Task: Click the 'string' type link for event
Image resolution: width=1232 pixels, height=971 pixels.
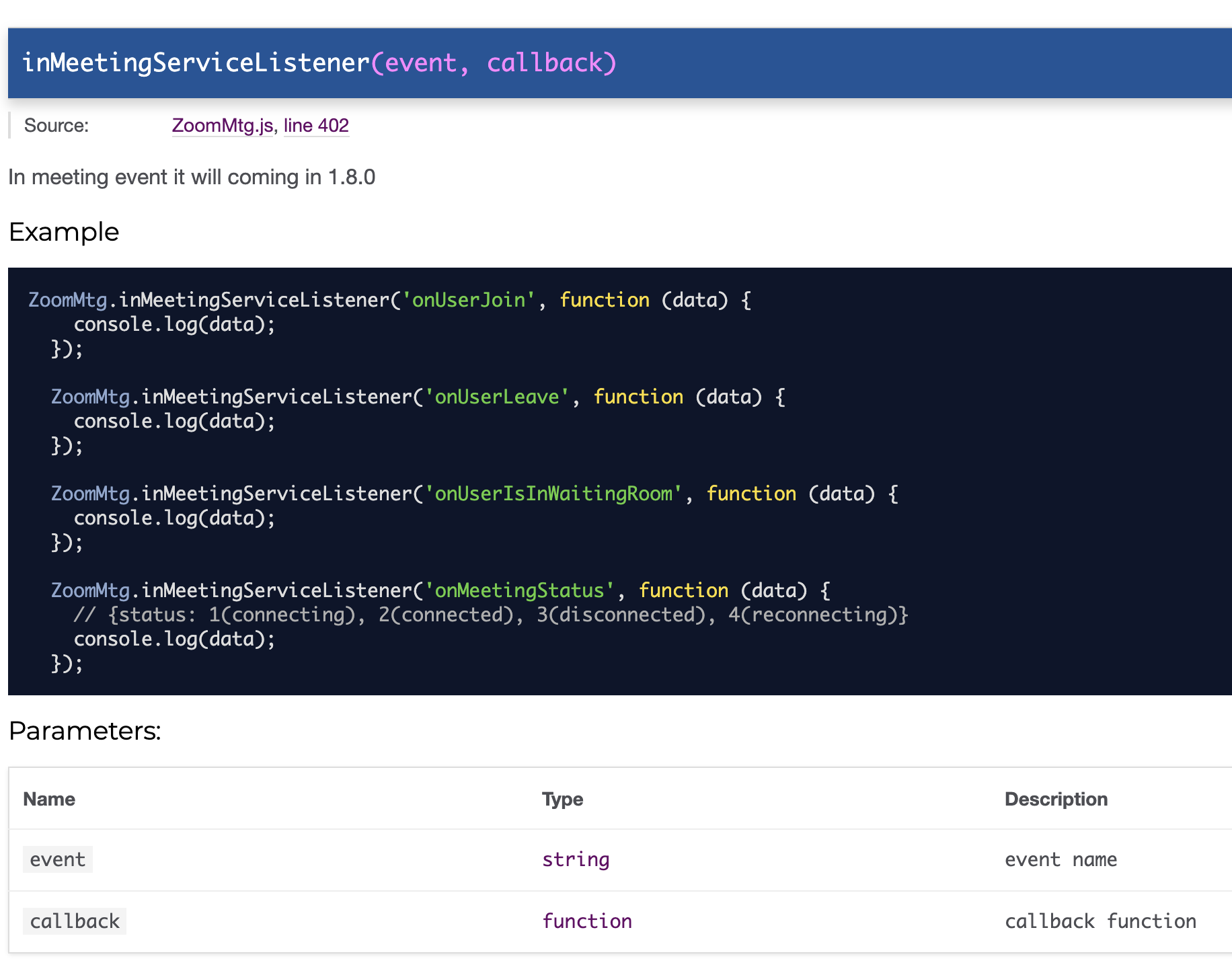Action: tap(576, 859)
